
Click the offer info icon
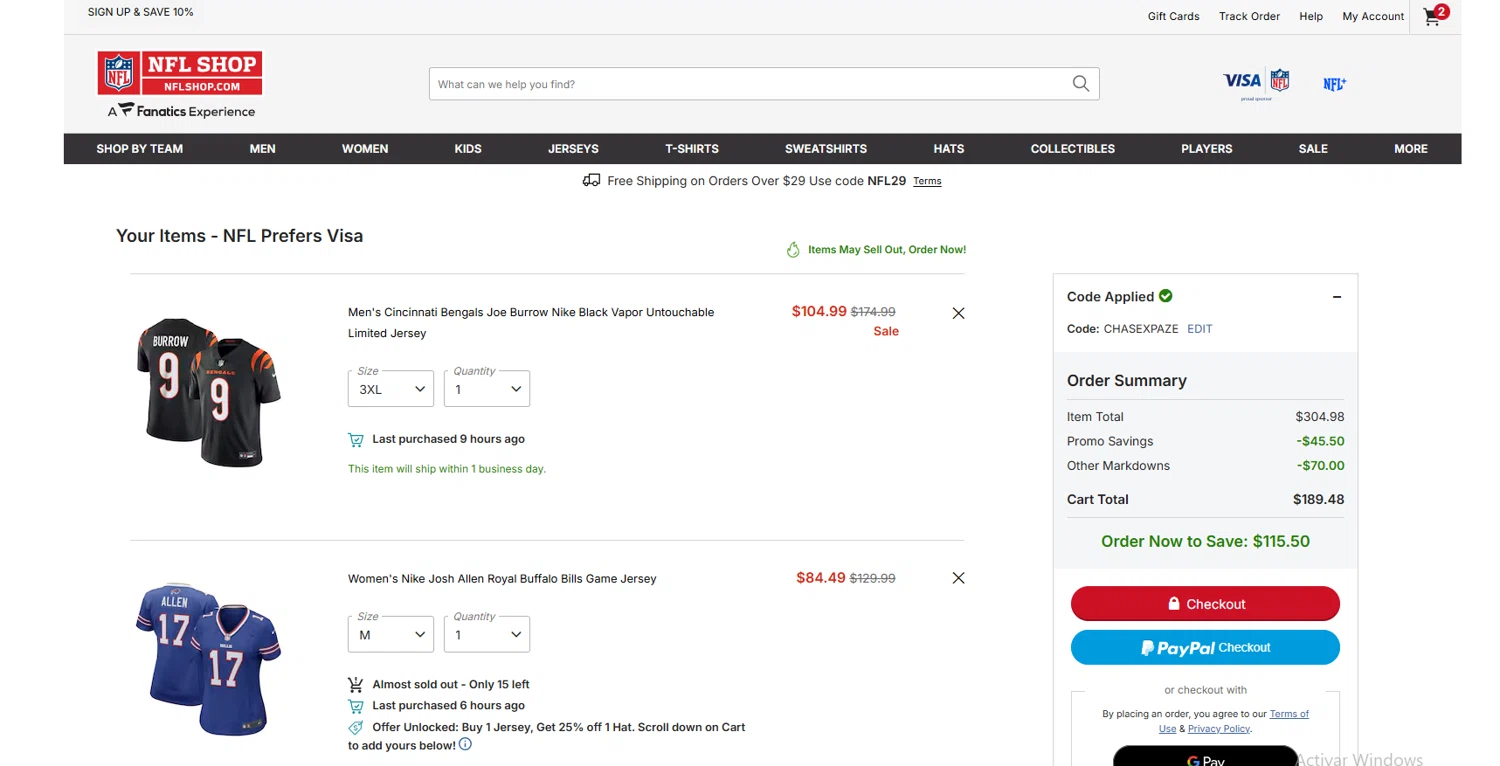[465, 744]
